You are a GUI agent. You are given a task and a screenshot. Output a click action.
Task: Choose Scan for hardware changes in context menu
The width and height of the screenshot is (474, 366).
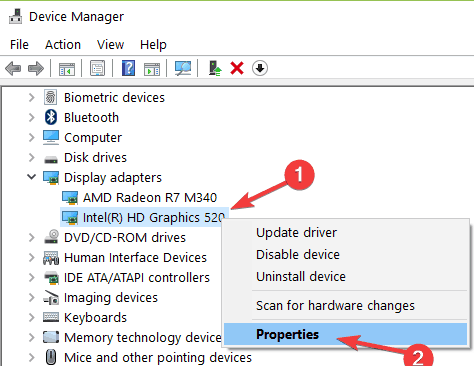345,306
